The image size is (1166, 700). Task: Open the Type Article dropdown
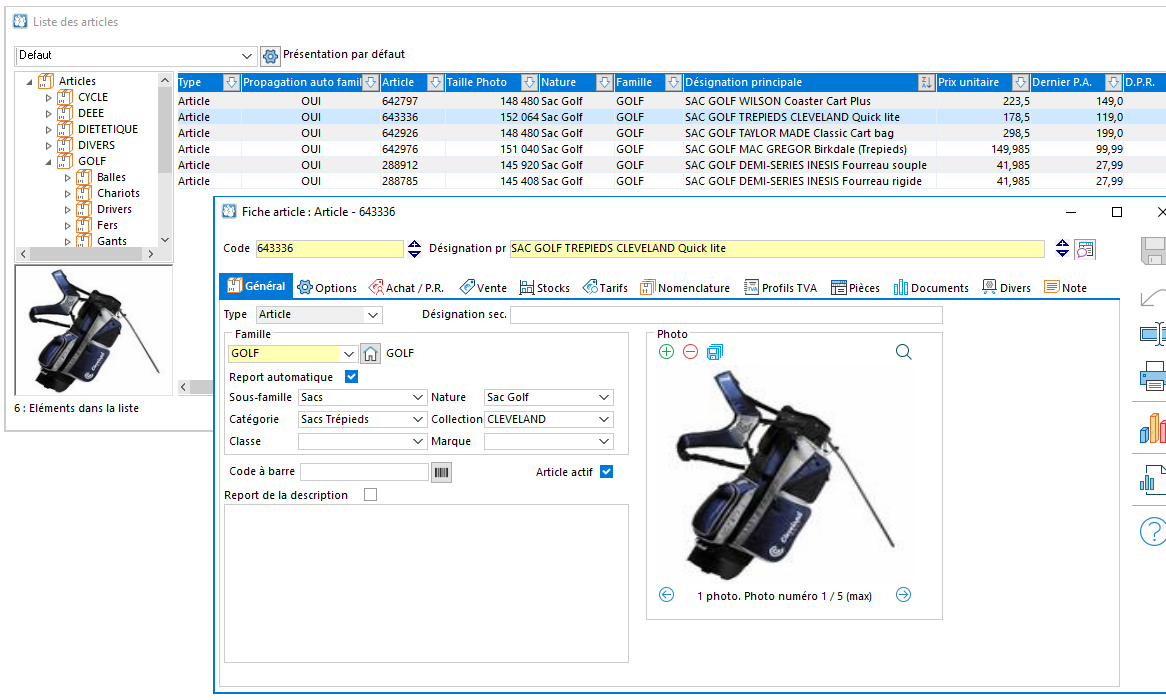click(x=373, y=315)
